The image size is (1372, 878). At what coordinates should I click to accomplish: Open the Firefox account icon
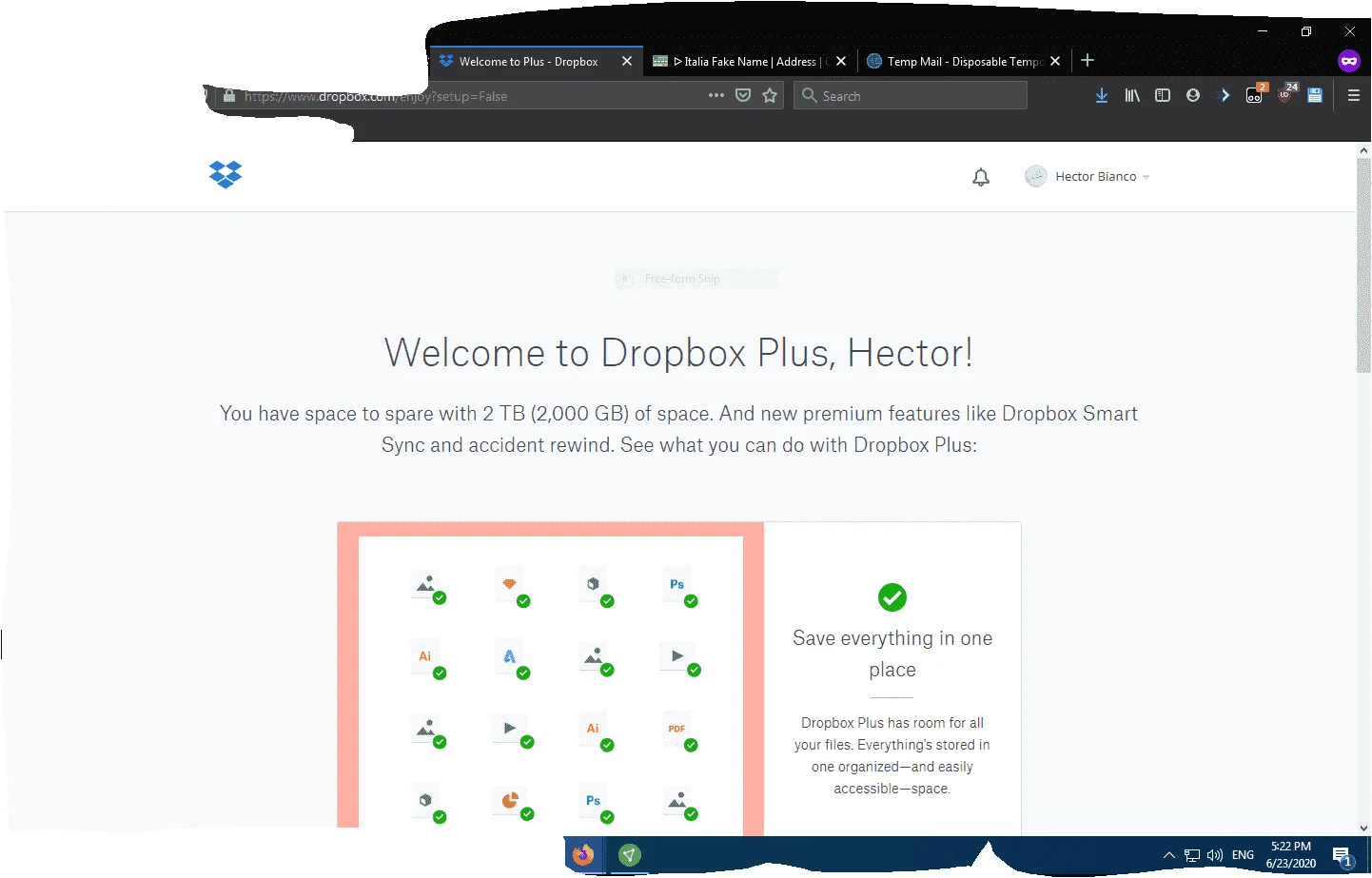(1193, 95)
